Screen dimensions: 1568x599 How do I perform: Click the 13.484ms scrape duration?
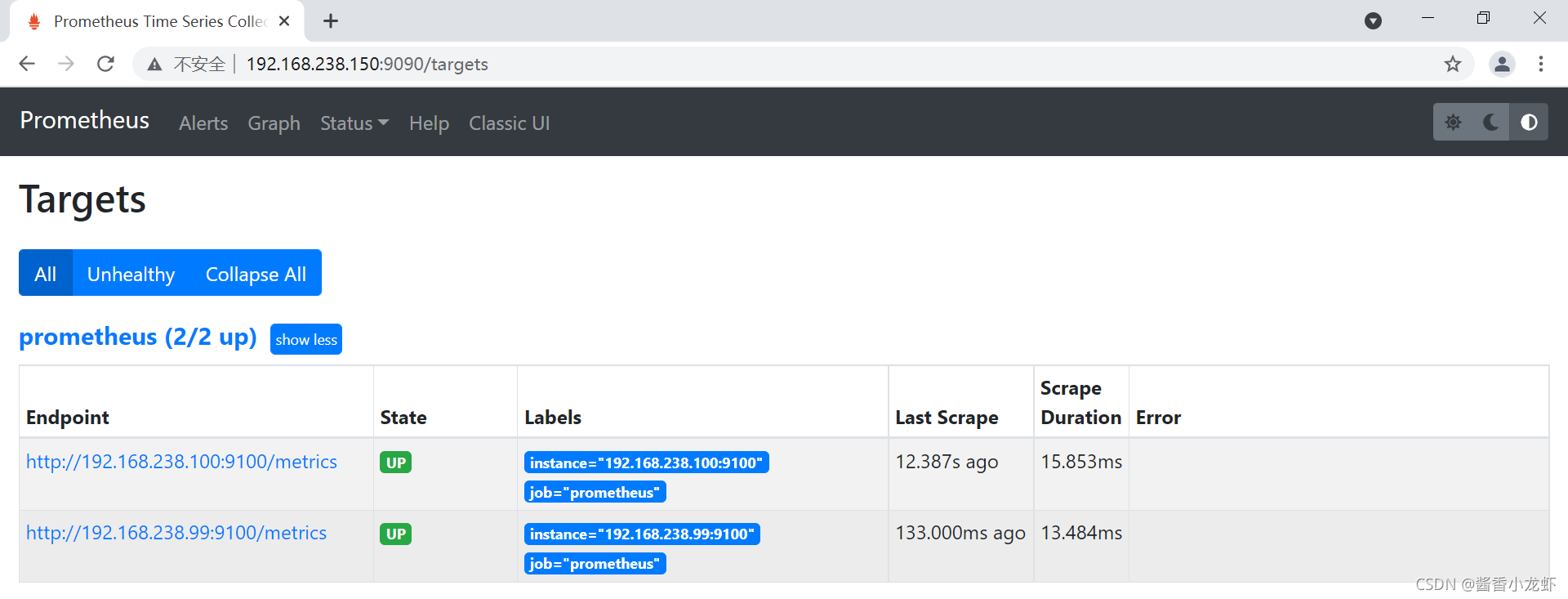click(x=1081, y=533)
